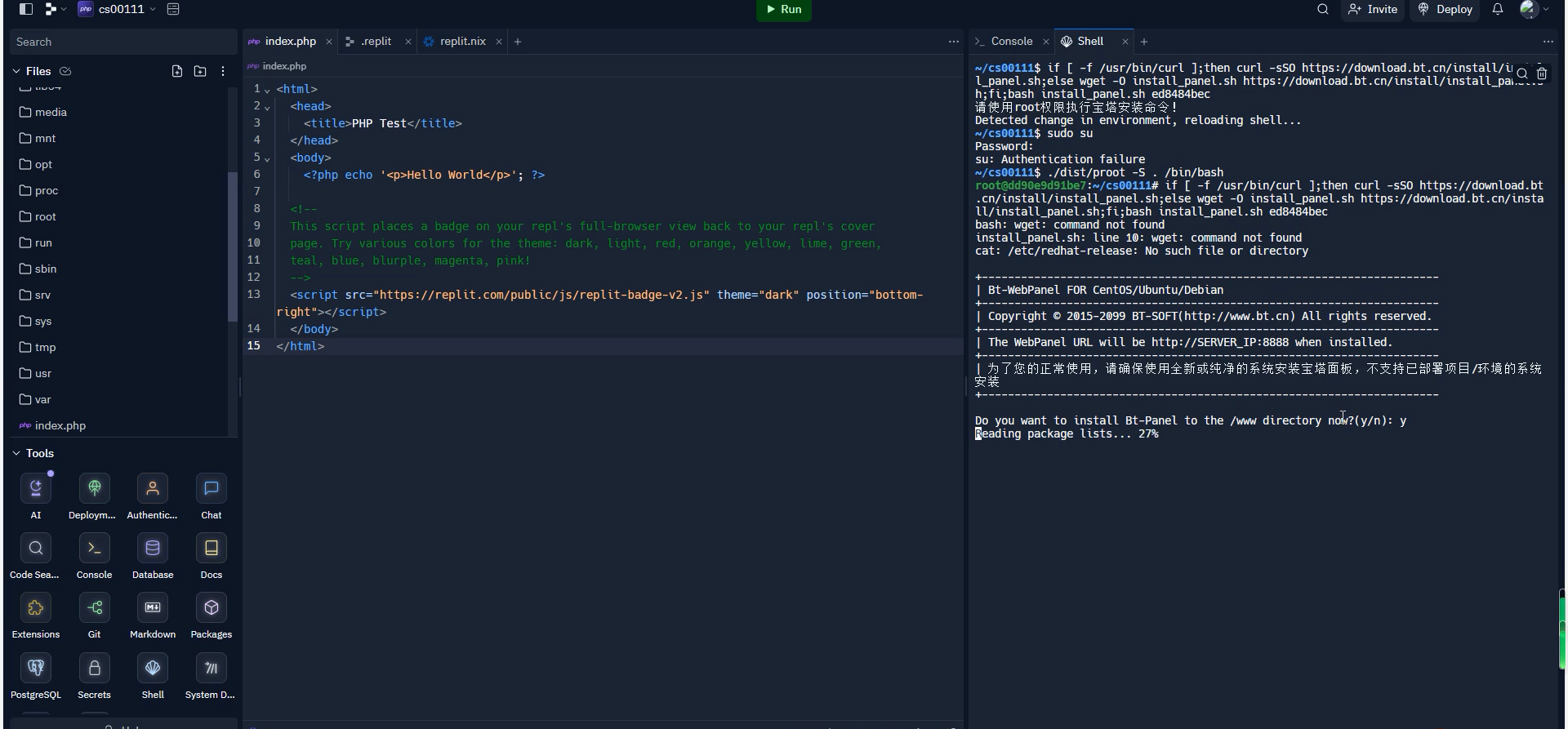Clear shell with trash icon
The width and height of the screenshot is (1568, 729).
1542,74
